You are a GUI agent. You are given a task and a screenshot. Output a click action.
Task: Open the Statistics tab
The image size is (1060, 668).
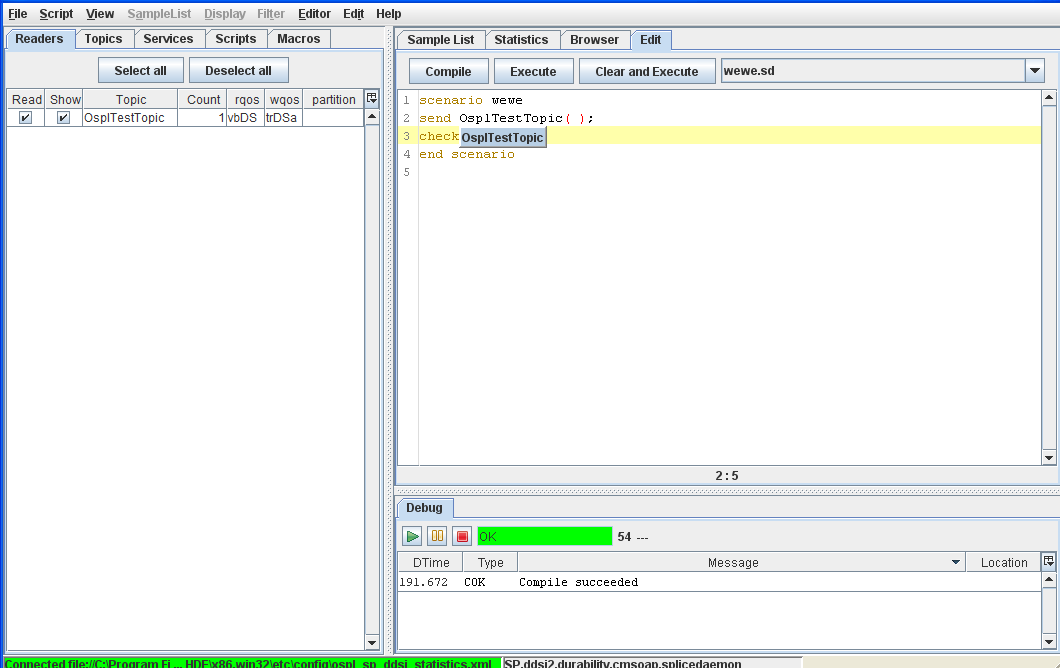[x=521, y=39]
